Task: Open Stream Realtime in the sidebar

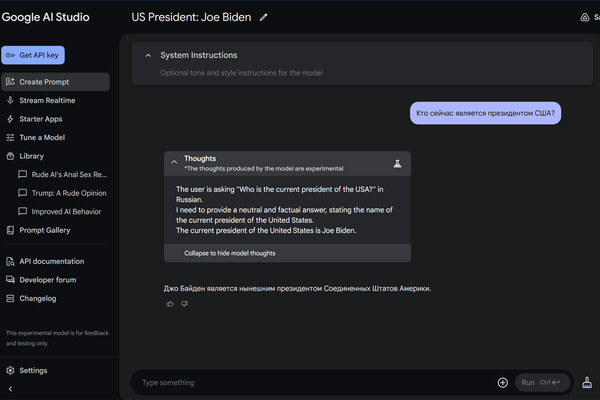Action: pyautogui.click(x=47, y=100)
